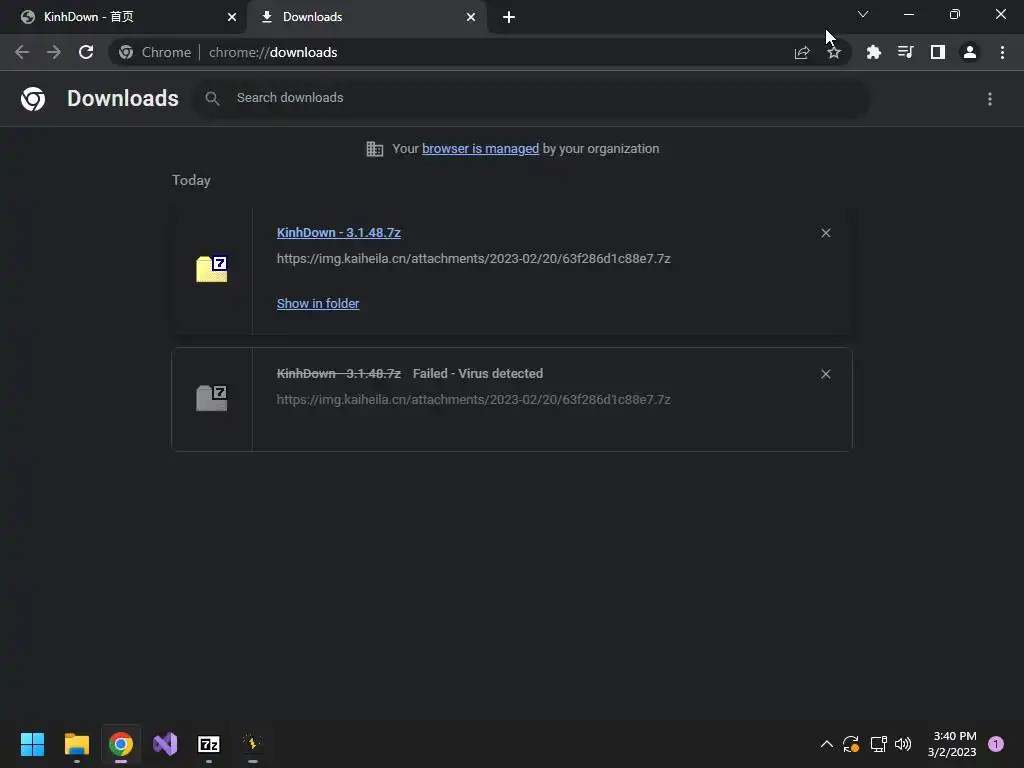
Task: Open a new tab
Action: (x=509, y=17)
